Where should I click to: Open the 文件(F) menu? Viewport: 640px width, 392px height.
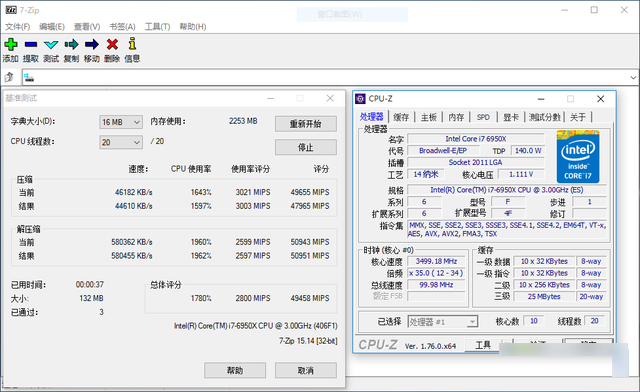[18, 27]
